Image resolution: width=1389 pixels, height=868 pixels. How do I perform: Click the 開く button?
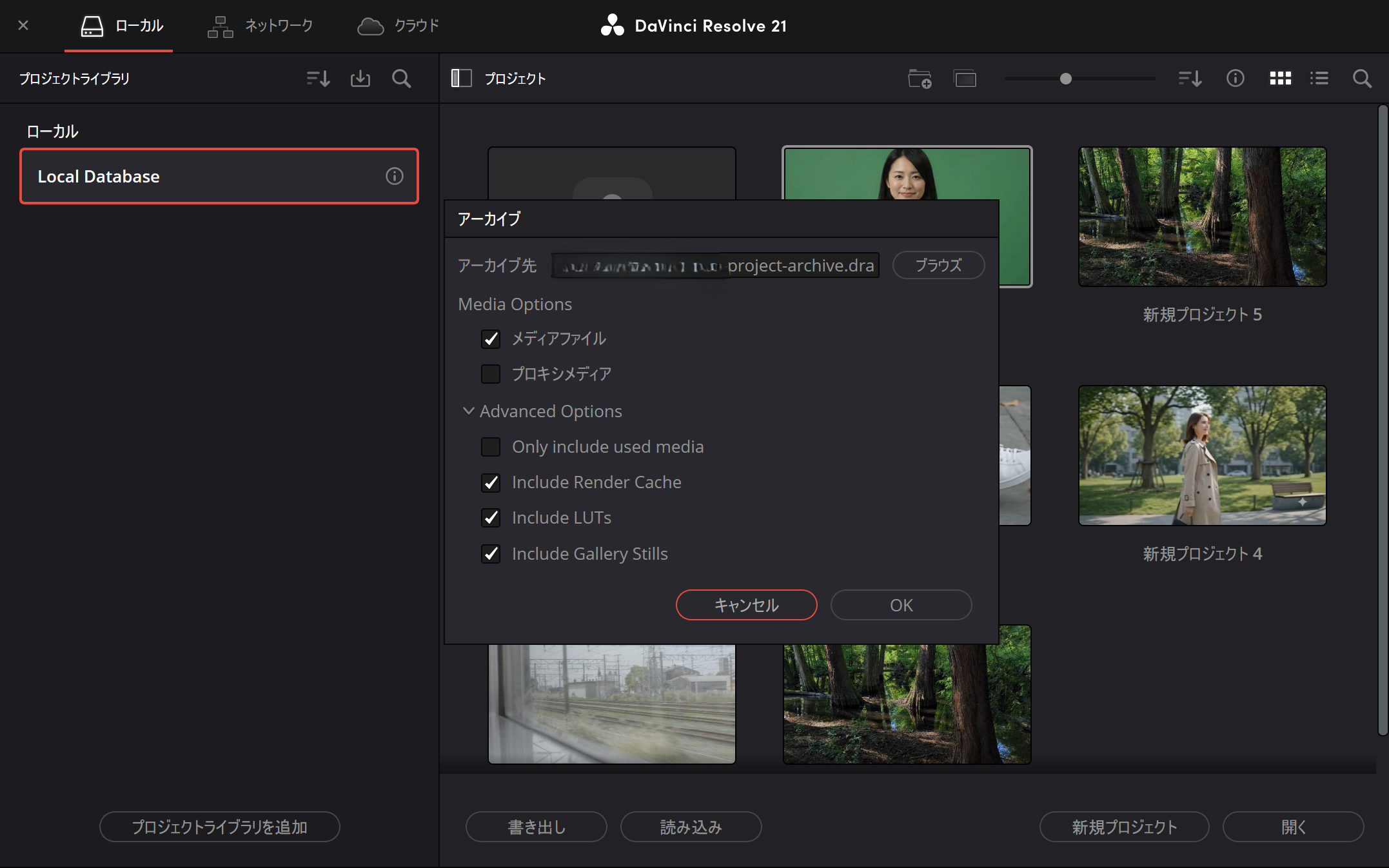(x=1293, y=827)
